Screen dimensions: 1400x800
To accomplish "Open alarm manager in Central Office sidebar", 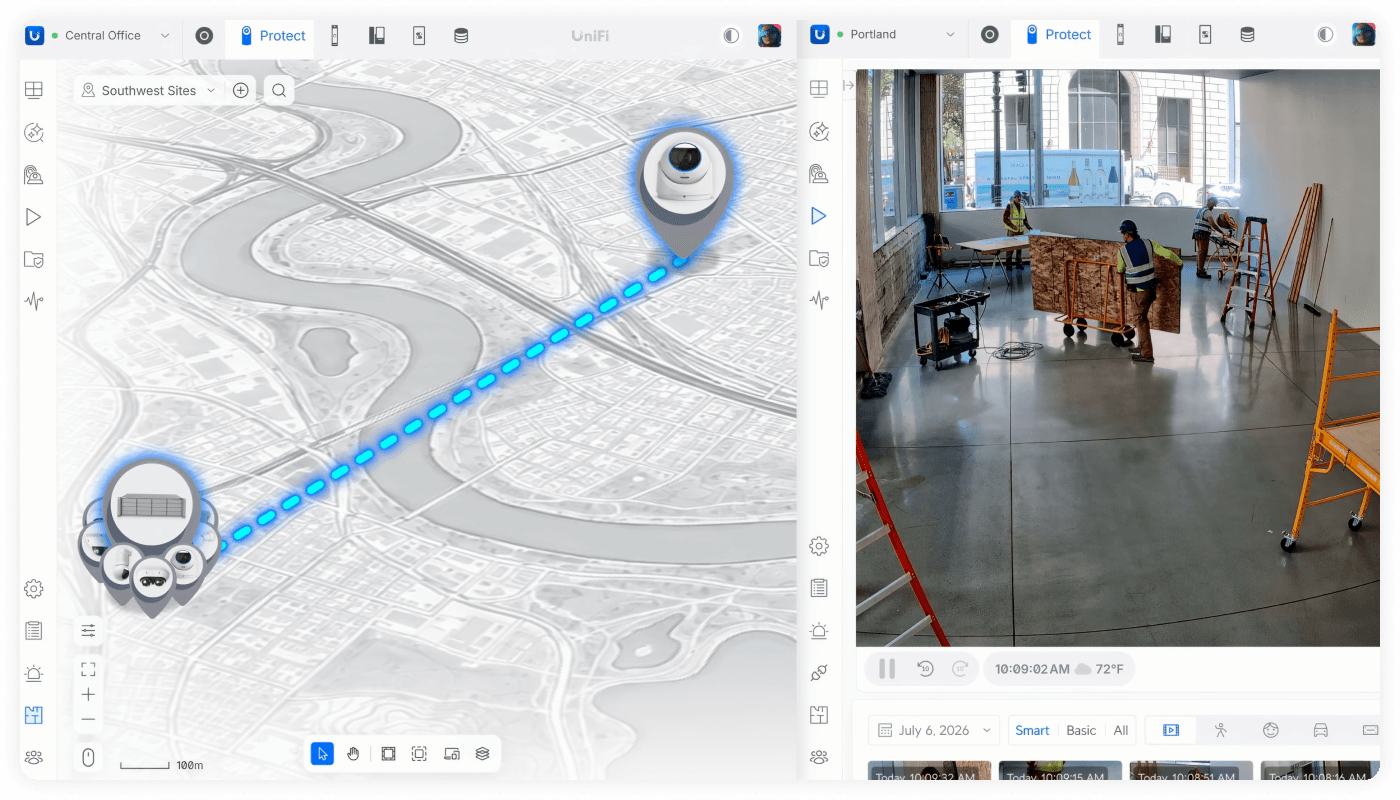I will click(34, 673).
